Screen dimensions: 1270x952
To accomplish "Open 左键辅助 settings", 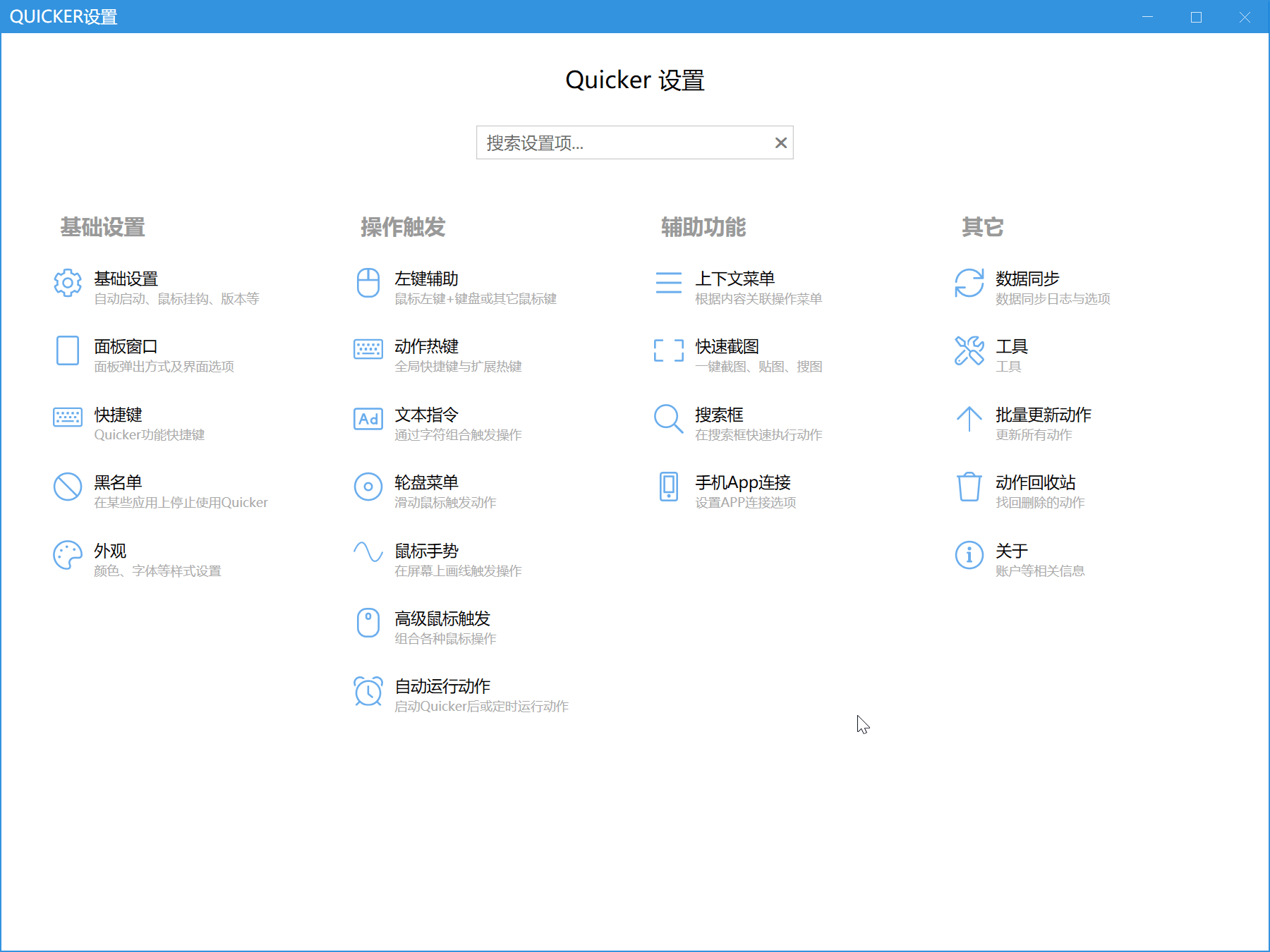I will click(455, 287).
